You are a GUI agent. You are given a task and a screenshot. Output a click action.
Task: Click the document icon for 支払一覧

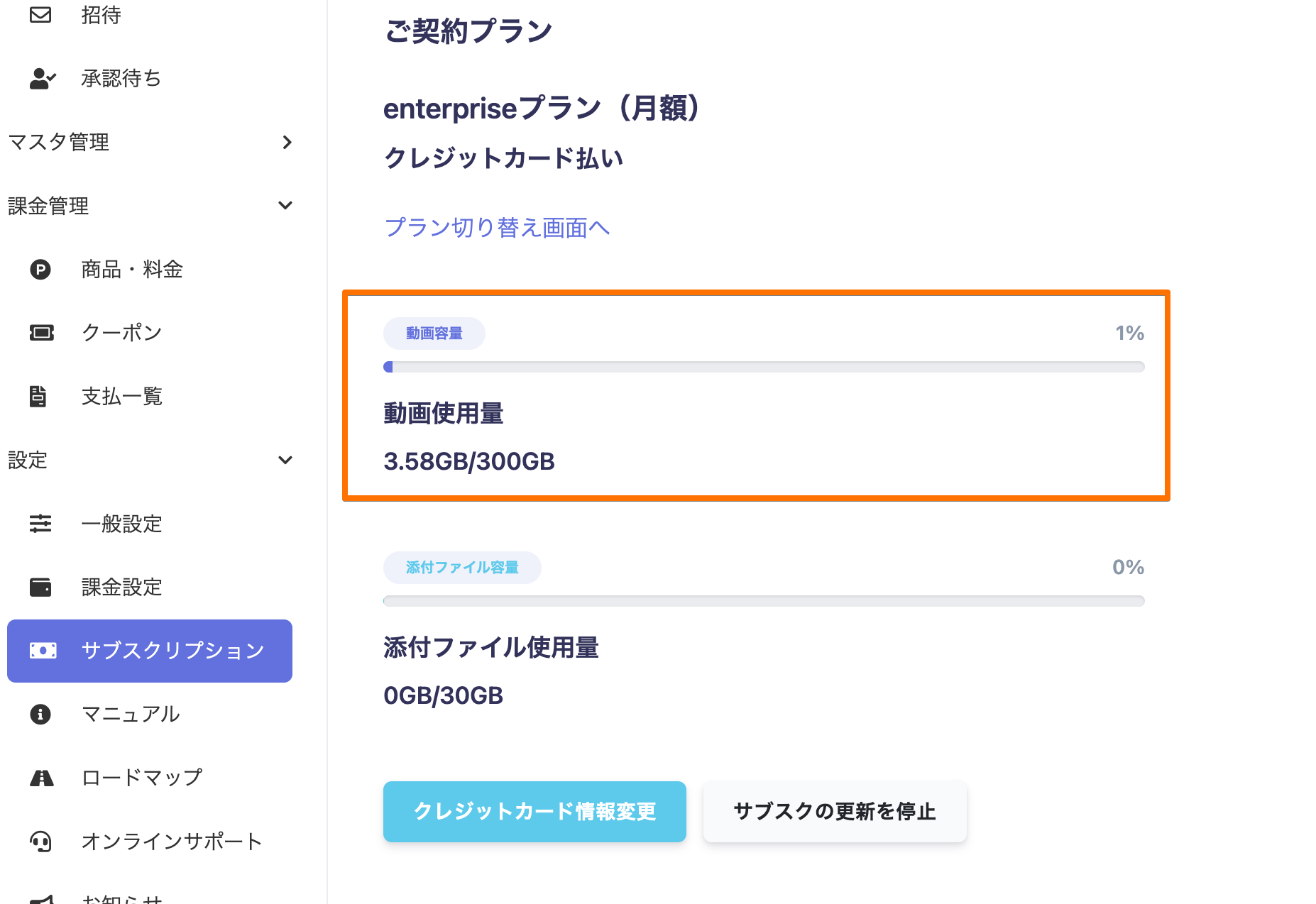point(38,396)
